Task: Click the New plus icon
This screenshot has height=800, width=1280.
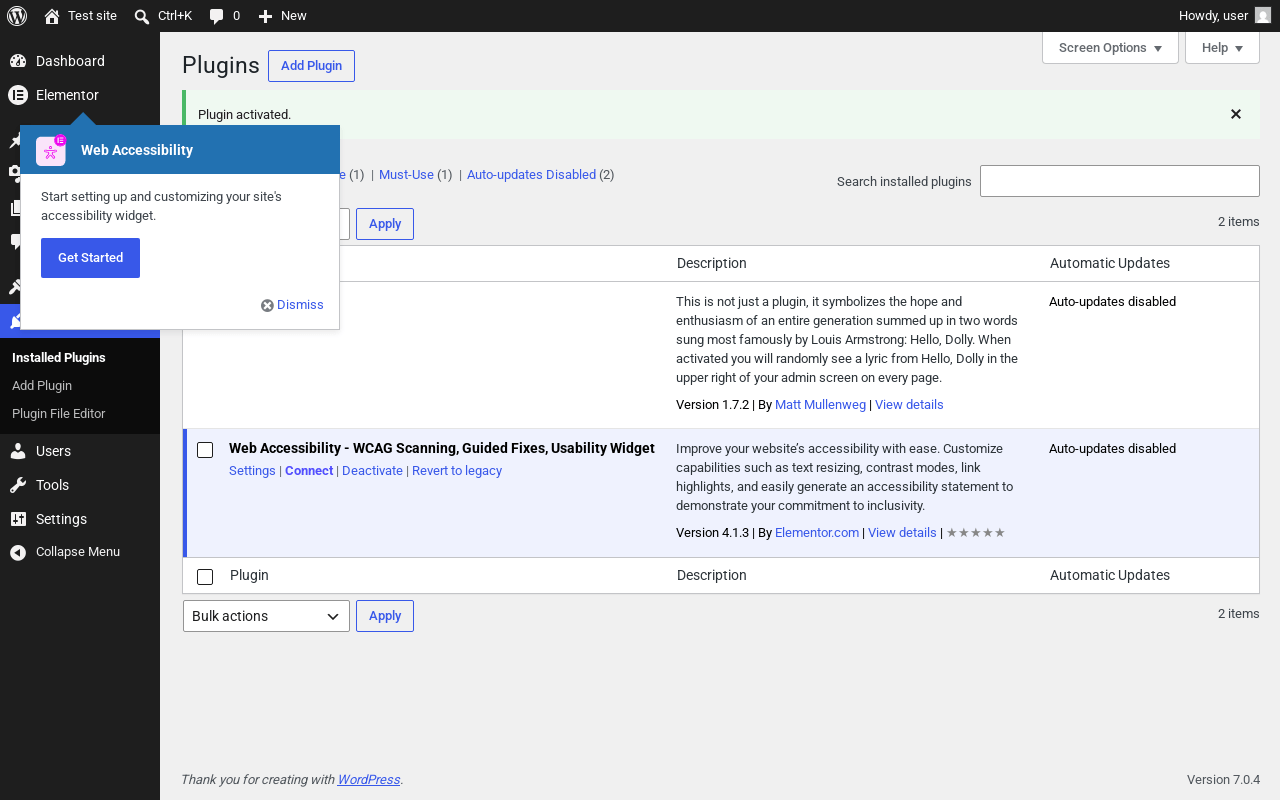Action: (x=265, y=16)
